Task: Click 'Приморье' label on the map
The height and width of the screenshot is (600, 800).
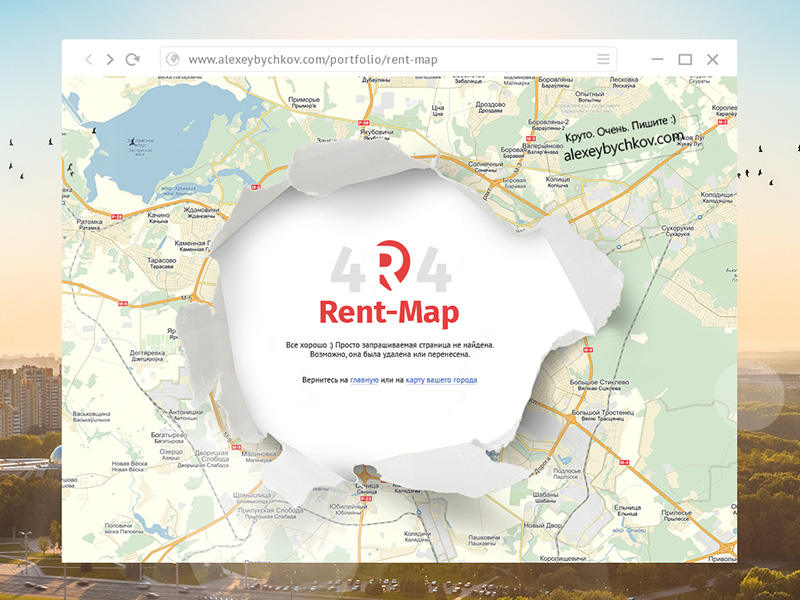Action: coord(304,99)
